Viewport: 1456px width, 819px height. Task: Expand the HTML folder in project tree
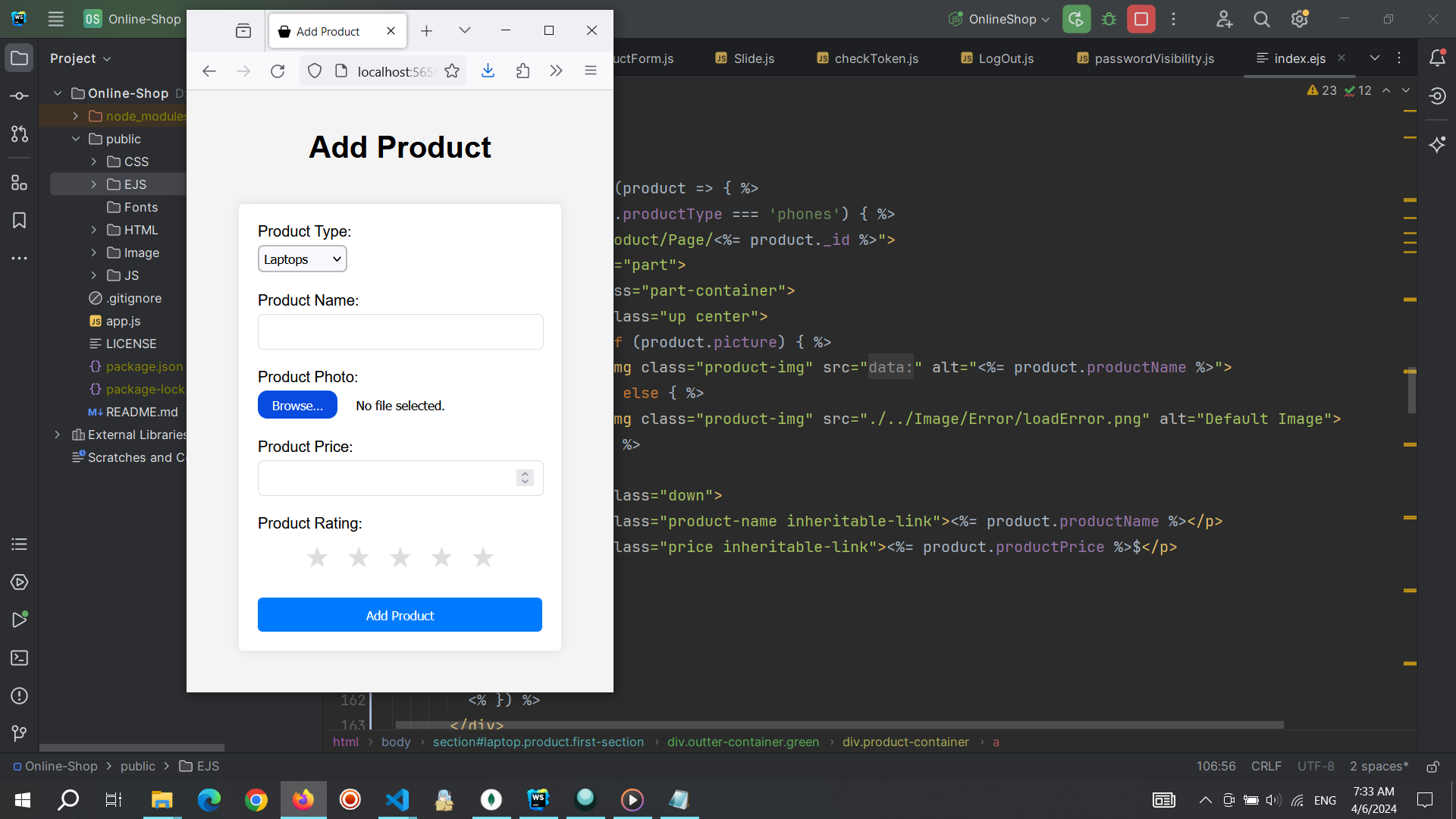pyautogui.click(x=94, y=230)
